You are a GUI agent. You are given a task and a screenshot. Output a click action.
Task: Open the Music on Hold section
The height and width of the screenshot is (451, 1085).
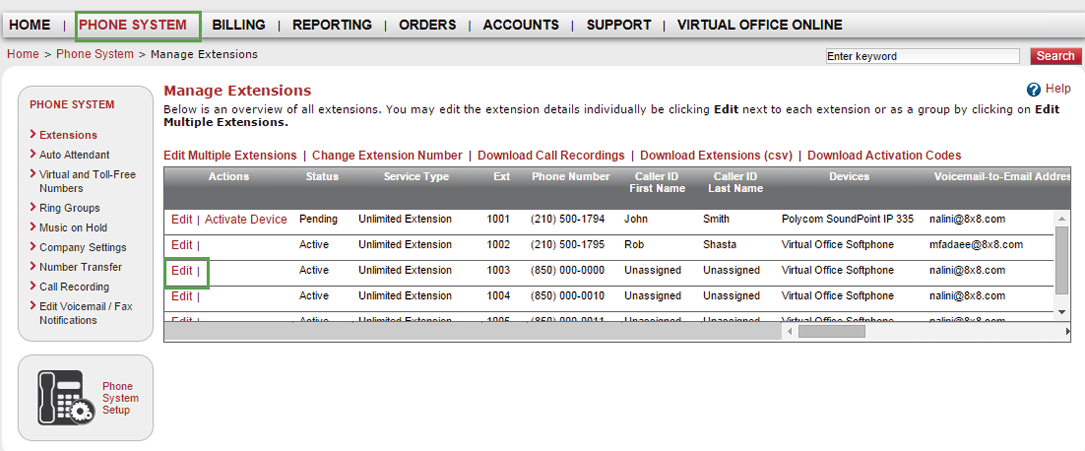pos(73,228)
